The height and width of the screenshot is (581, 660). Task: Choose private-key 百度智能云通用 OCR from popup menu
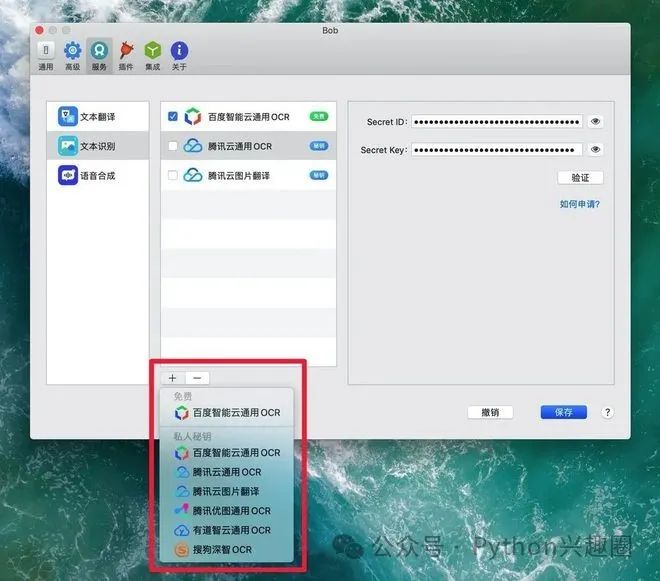(227, 453)
